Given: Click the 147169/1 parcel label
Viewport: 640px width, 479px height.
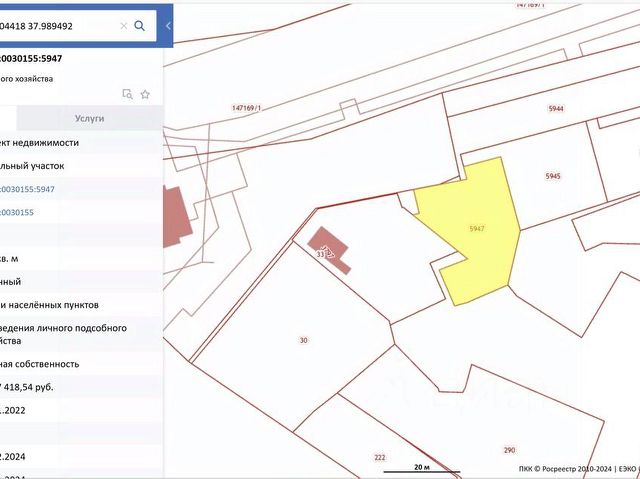Looking at the screenshot, I should [x=246, y=108].
